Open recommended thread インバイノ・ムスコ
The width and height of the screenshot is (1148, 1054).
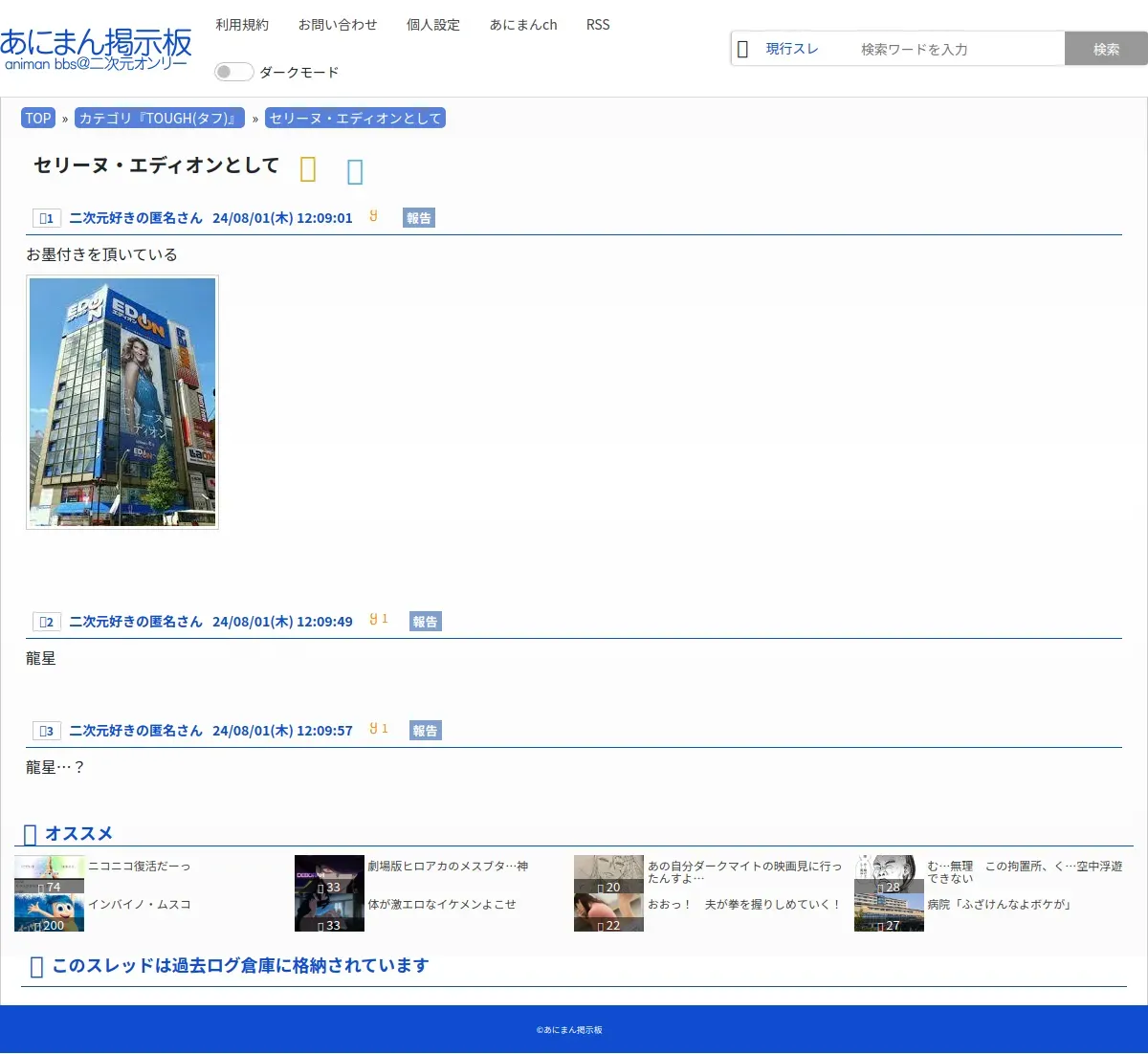coord(140,905)
